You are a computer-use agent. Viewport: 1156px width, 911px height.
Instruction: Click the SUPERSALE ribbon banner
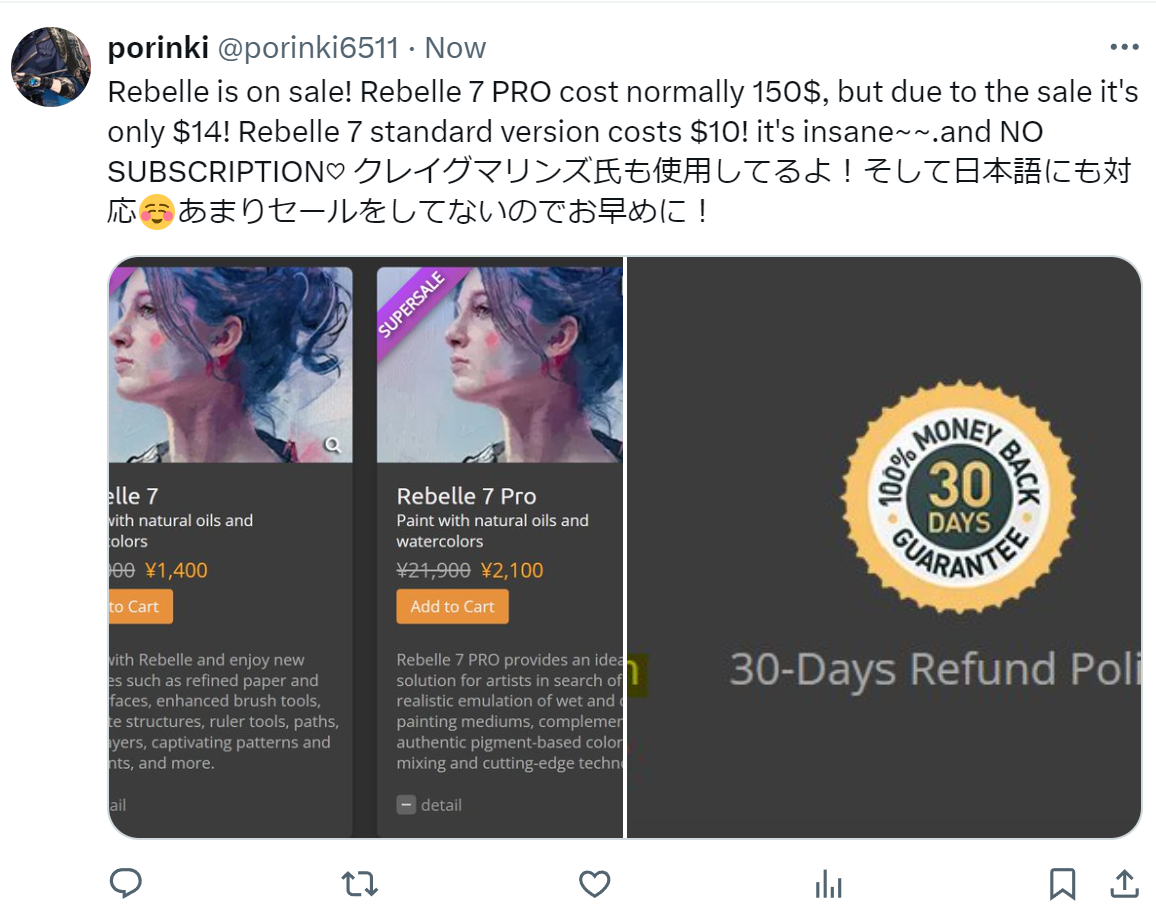[x=411, y=304]
